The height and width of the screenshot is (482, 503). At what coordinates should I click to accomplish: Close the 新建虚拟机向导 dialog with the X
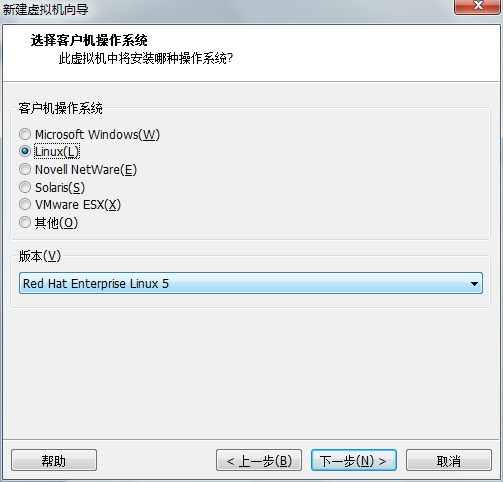pos(478,6)
